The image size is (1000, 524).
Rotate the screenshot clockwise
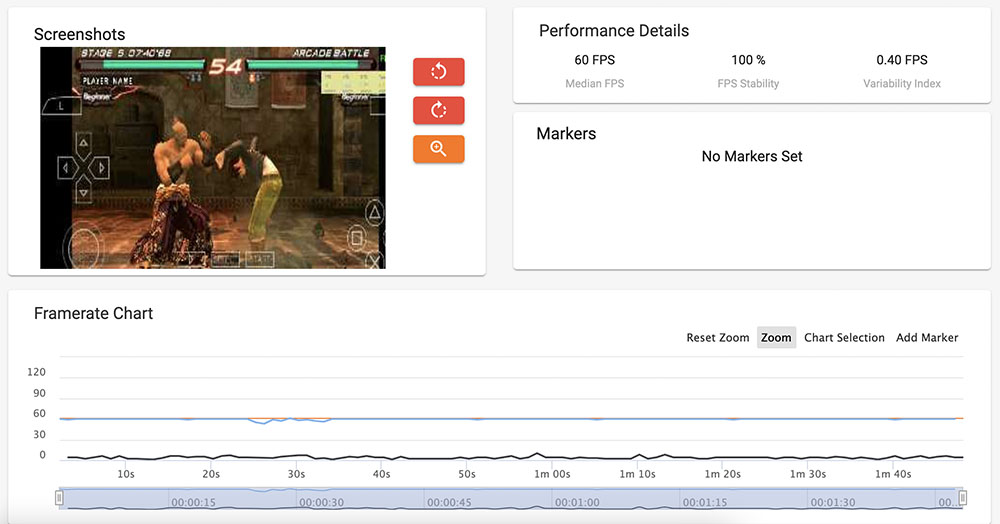pos(438,110)
